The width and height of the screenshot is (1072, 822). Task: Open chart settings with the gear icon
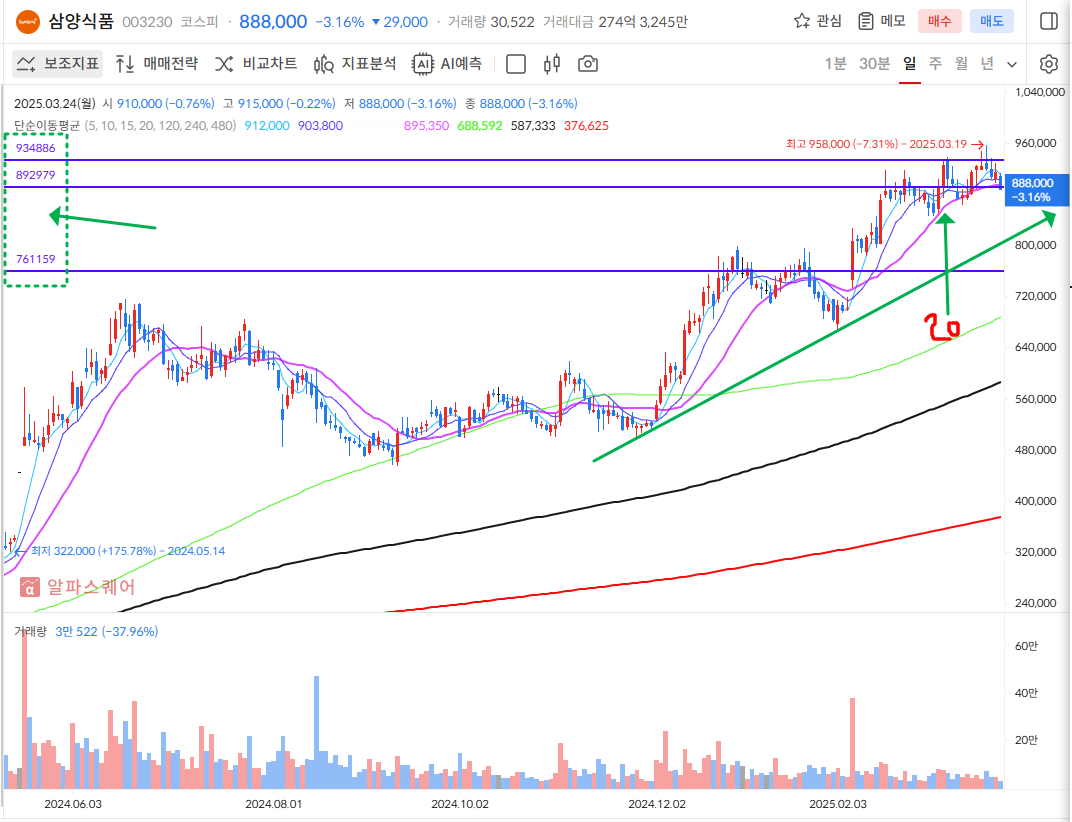pos(1049,64)
